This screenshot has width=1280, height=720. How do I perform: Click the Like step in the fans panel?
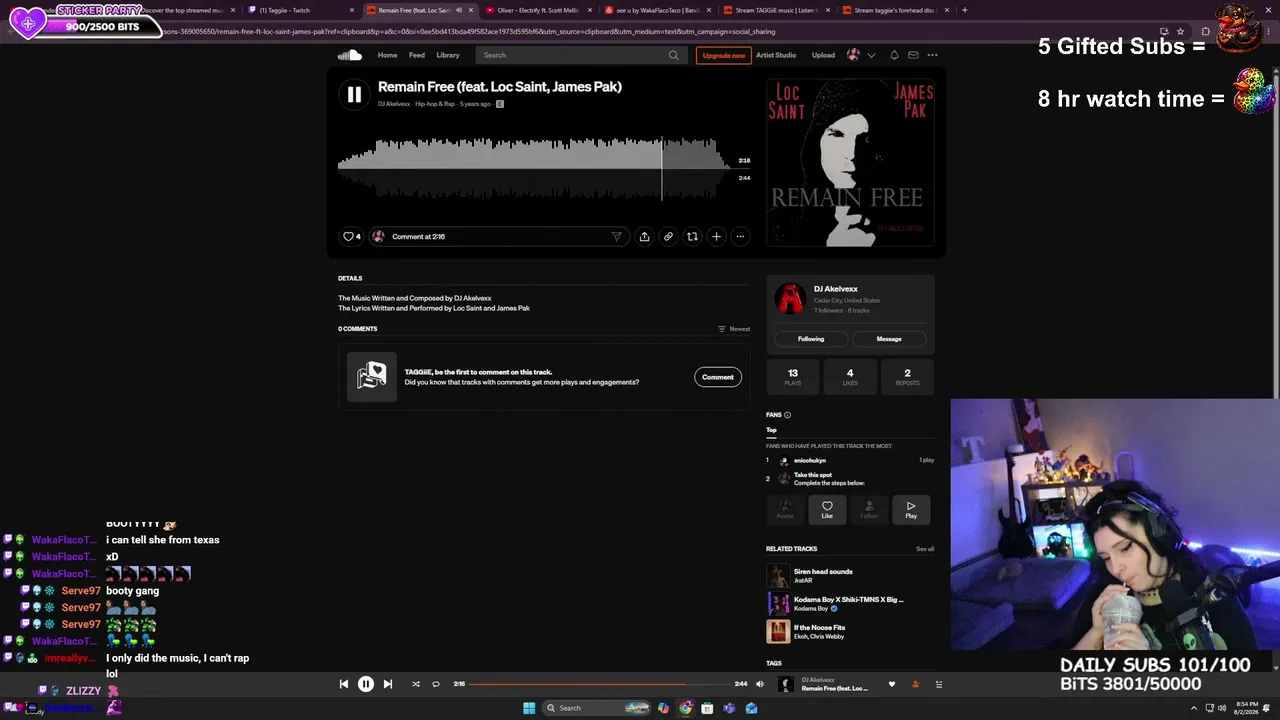827,509
